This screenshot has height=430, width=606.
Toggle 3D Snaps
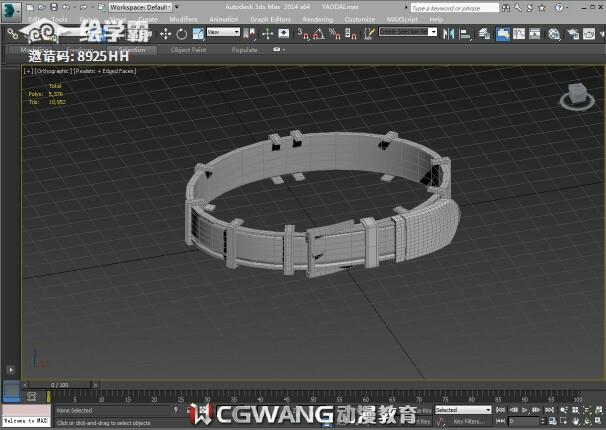(x=303, y=34)
